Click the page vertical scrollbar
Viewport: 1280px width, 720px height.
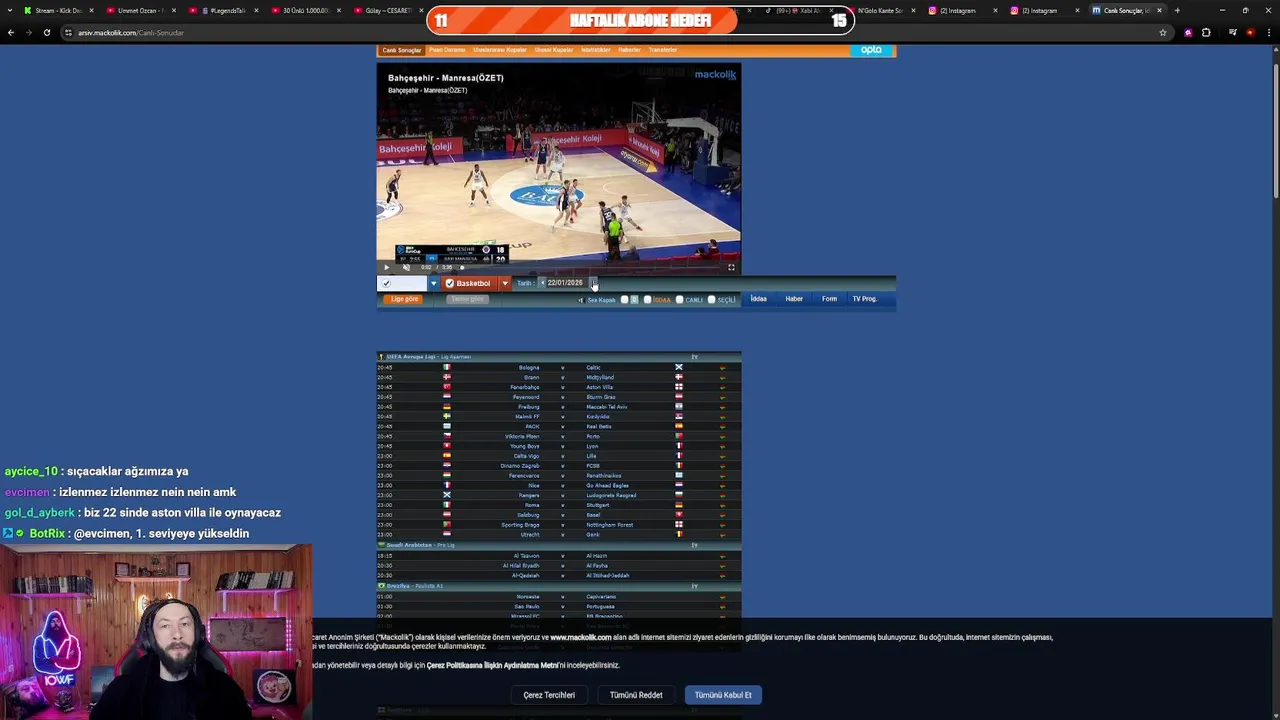(x=1275, y=130)
